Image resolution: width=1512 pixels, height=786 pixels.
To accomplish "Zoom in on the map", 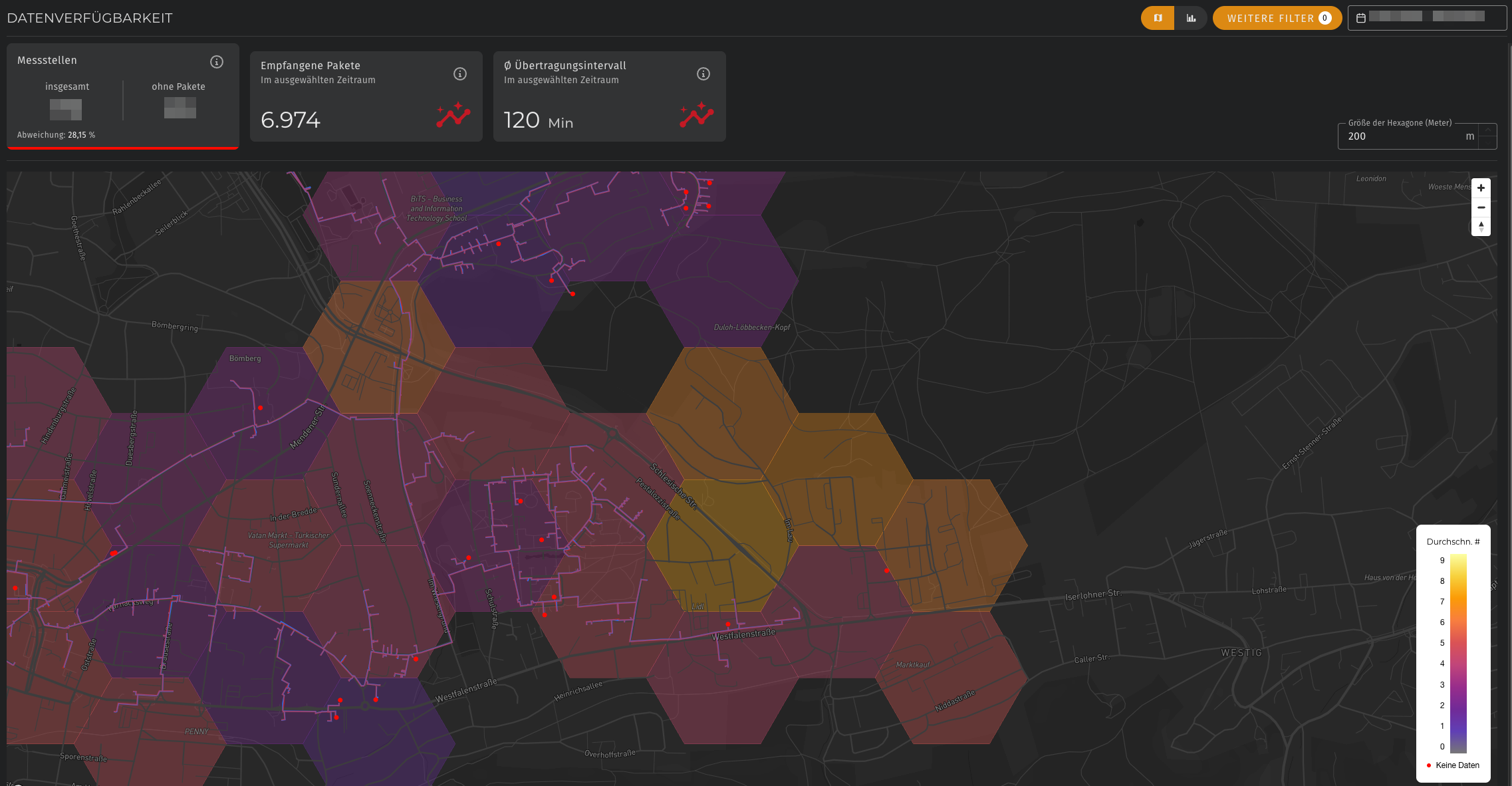I will 1481,188.
